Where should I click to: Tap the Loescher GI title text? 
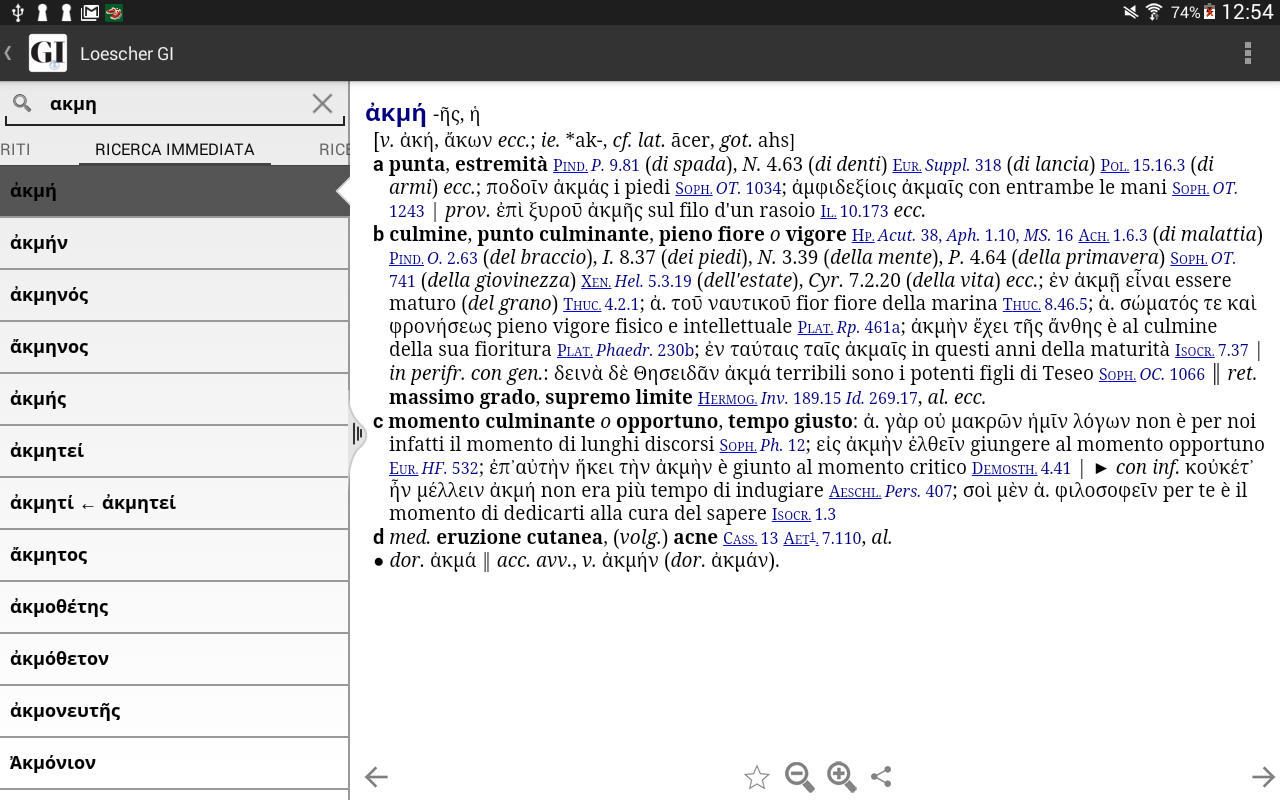[x=127, y=53]
